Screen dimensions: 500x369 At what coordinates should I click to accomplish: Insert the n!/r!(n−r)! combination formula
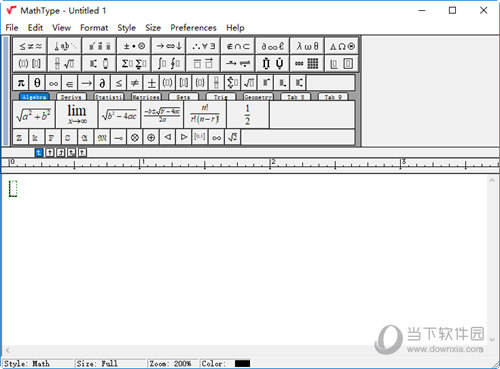(x=205, y=115)
